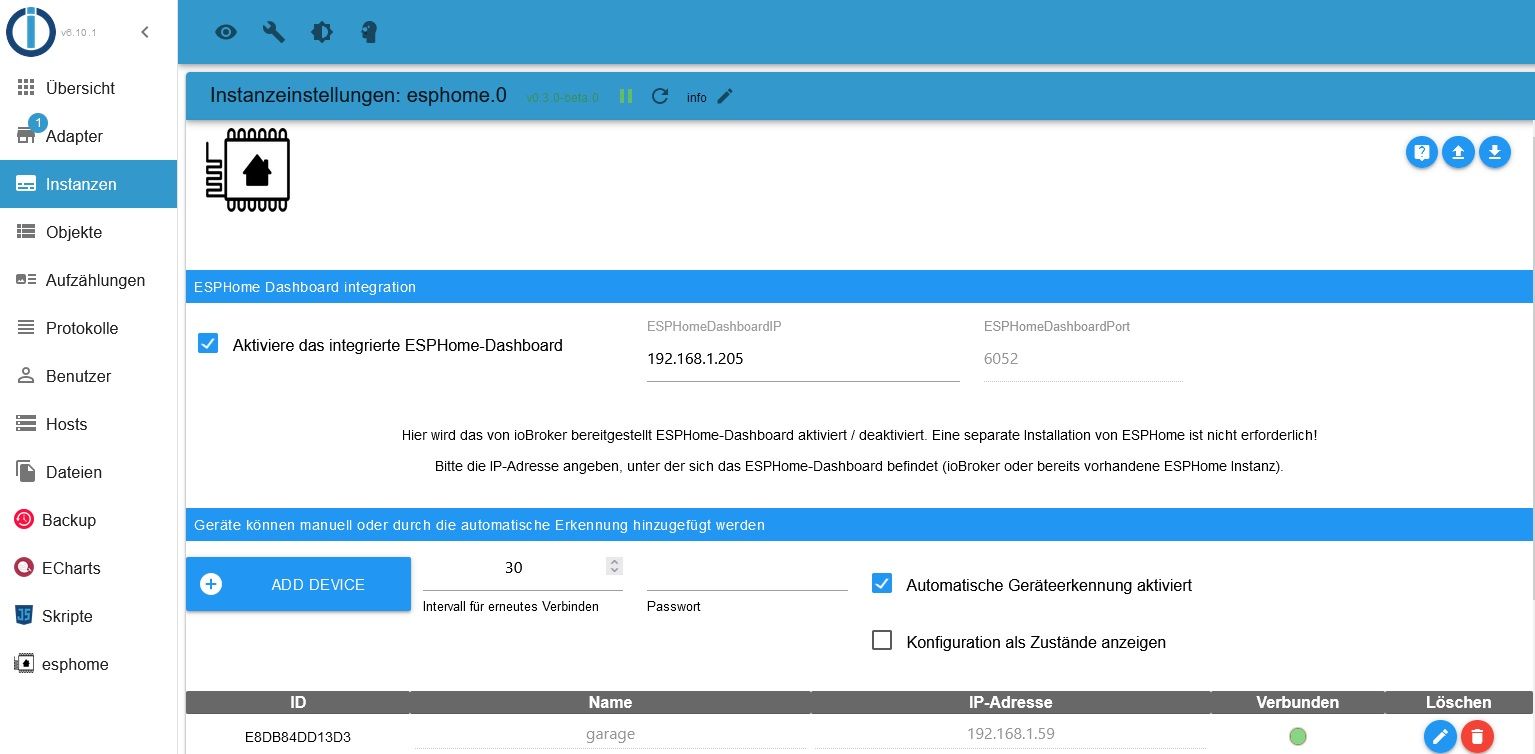Enable Konfiguration als Zustände anzeigen
The width and height of the screenshot is (1535, 754).
pos(881,640)
